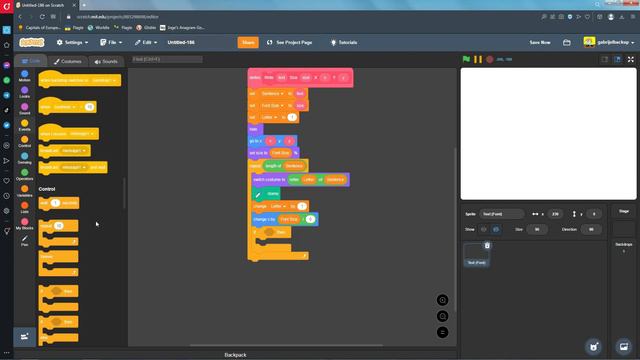Open loudness dropdown in the 'when loudness' palette block

(x=65, y=107)
